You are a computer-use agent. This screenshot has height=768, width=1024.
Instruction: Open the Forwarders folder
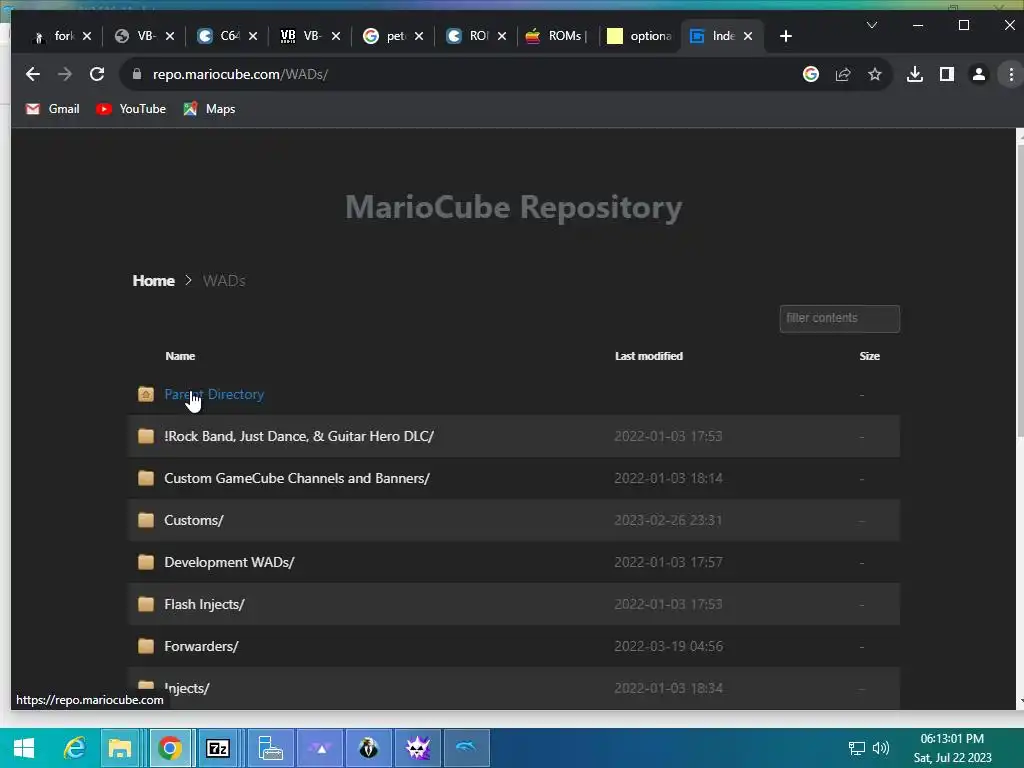[201, 647]
